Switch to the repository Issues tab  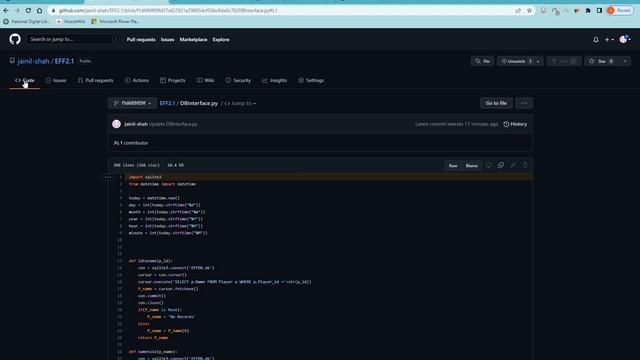pyautogui.click(x=56, y=80)
